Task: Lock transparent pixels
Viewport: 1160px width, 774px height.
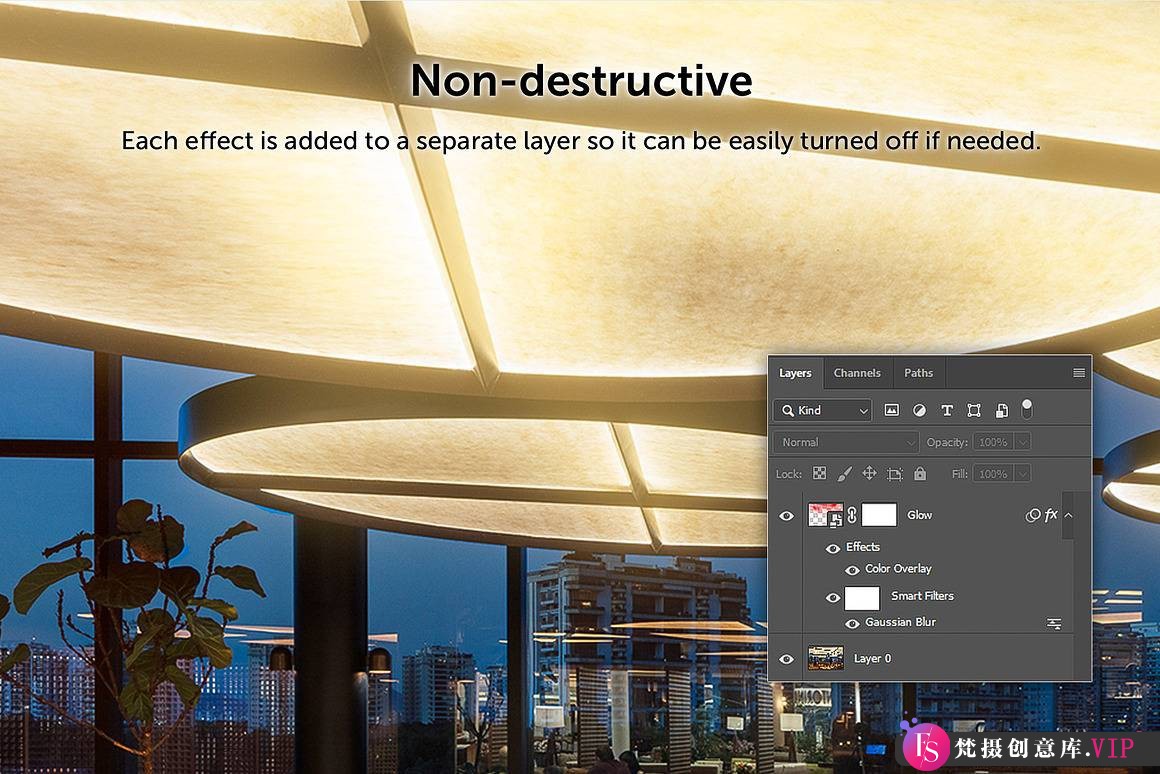Action: tap(819, 474)
